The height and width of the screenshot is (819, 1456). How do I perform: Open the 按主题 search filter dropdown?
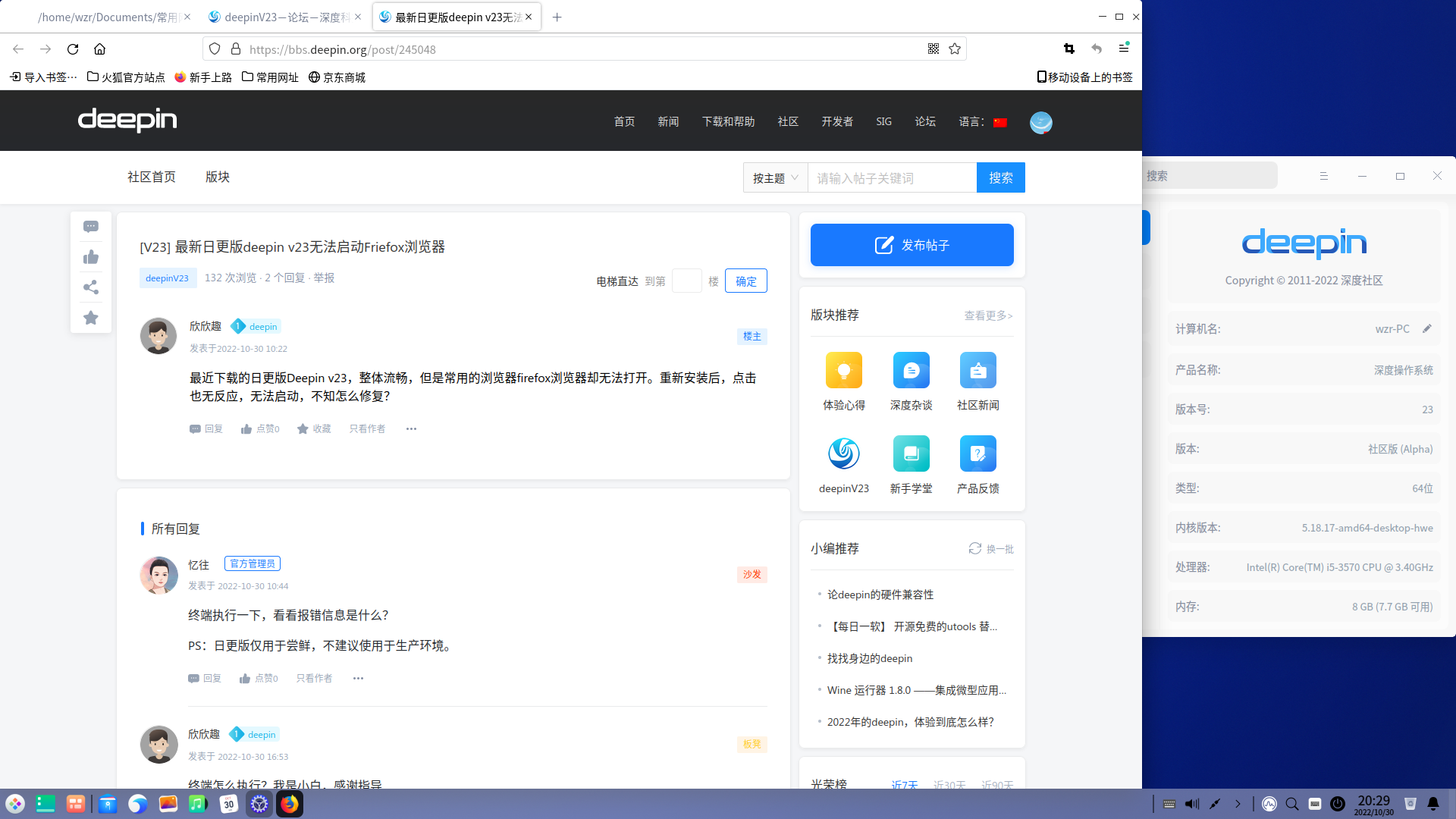coord(774,177)
